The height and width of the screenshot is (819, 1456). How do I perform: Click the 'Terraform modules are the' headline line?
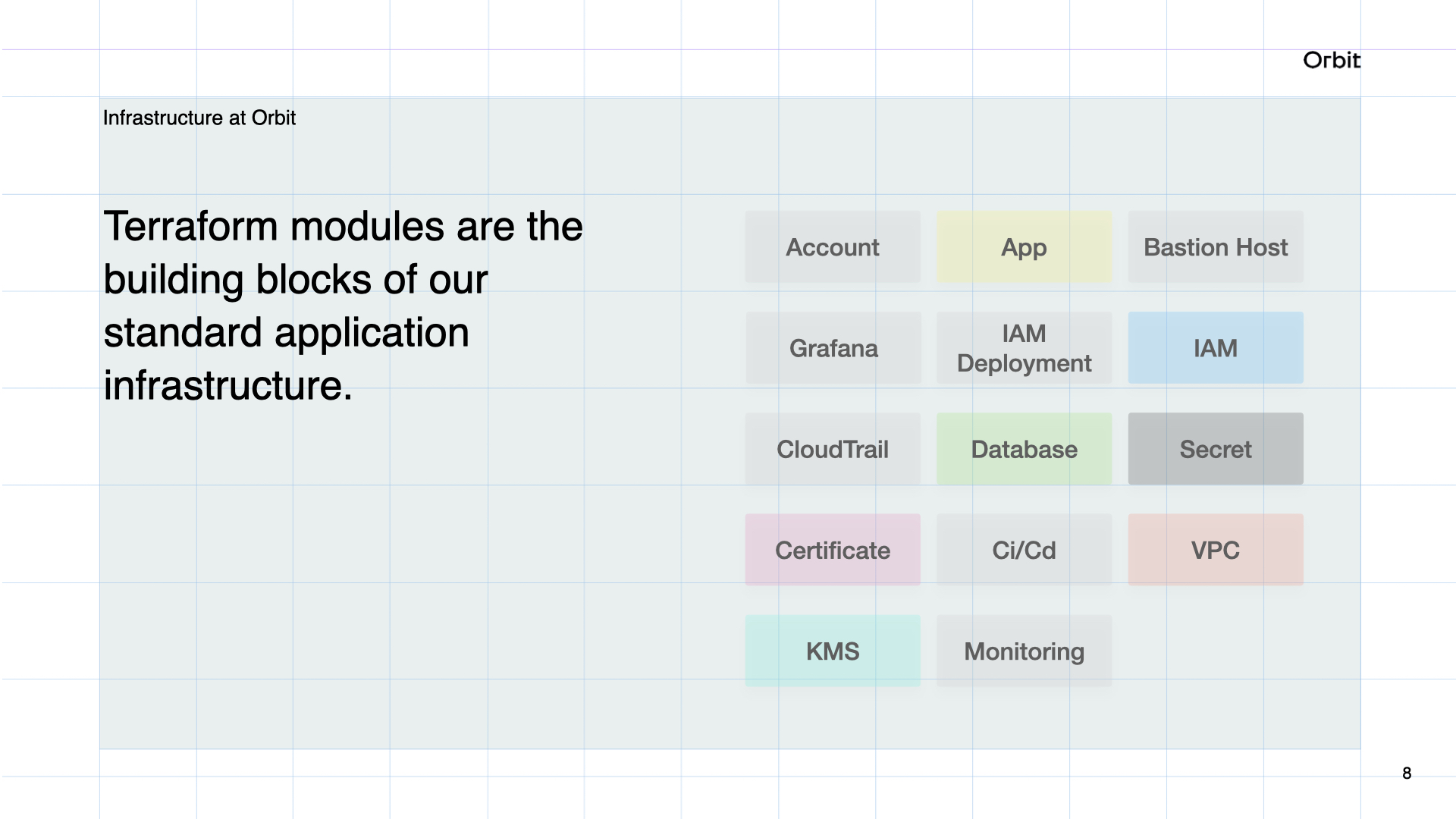point(343,227)
